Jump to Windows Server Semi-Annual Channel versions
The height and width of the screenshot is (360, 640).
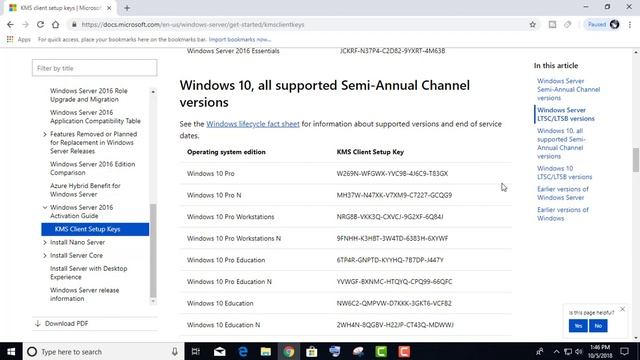click(568, 89)
